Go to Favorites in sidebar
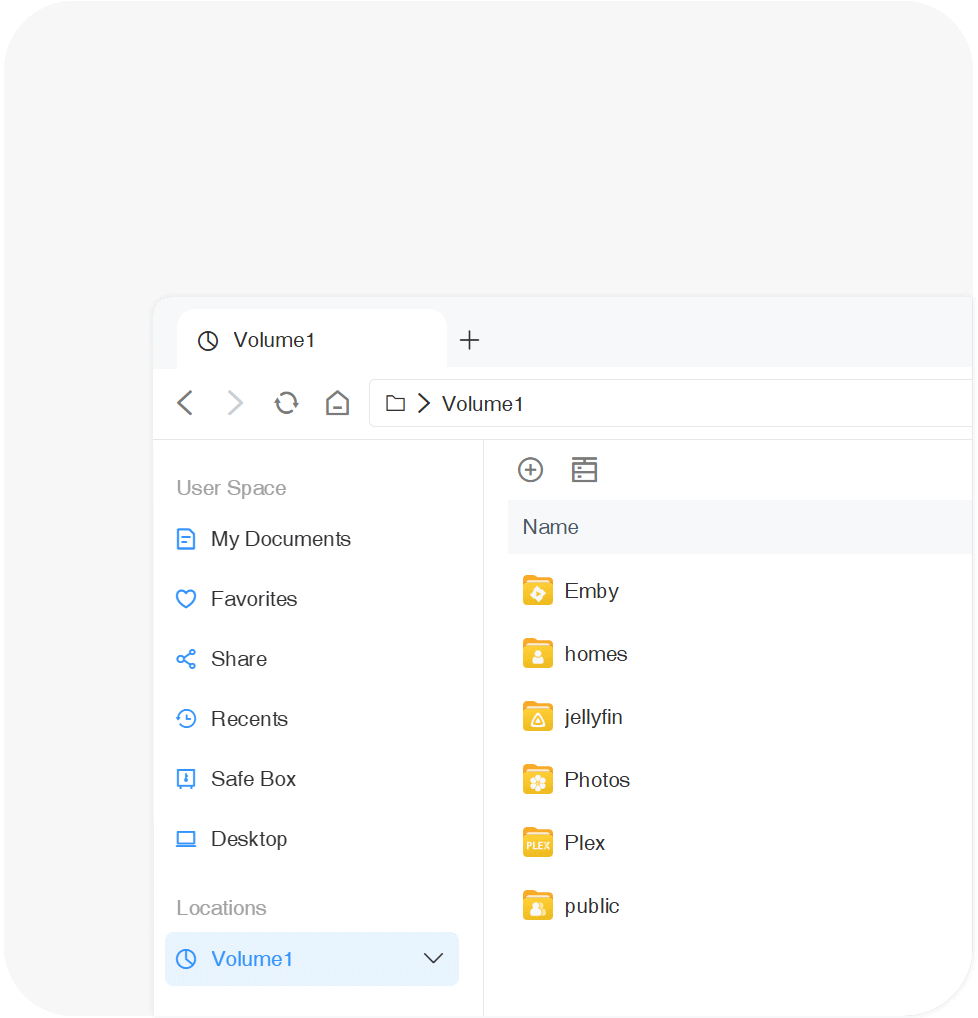 coord(254,599)
